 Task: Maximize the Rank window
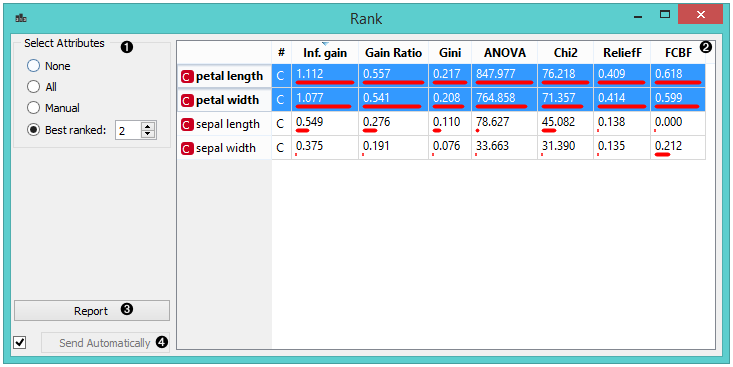click(x=665, y=15)
